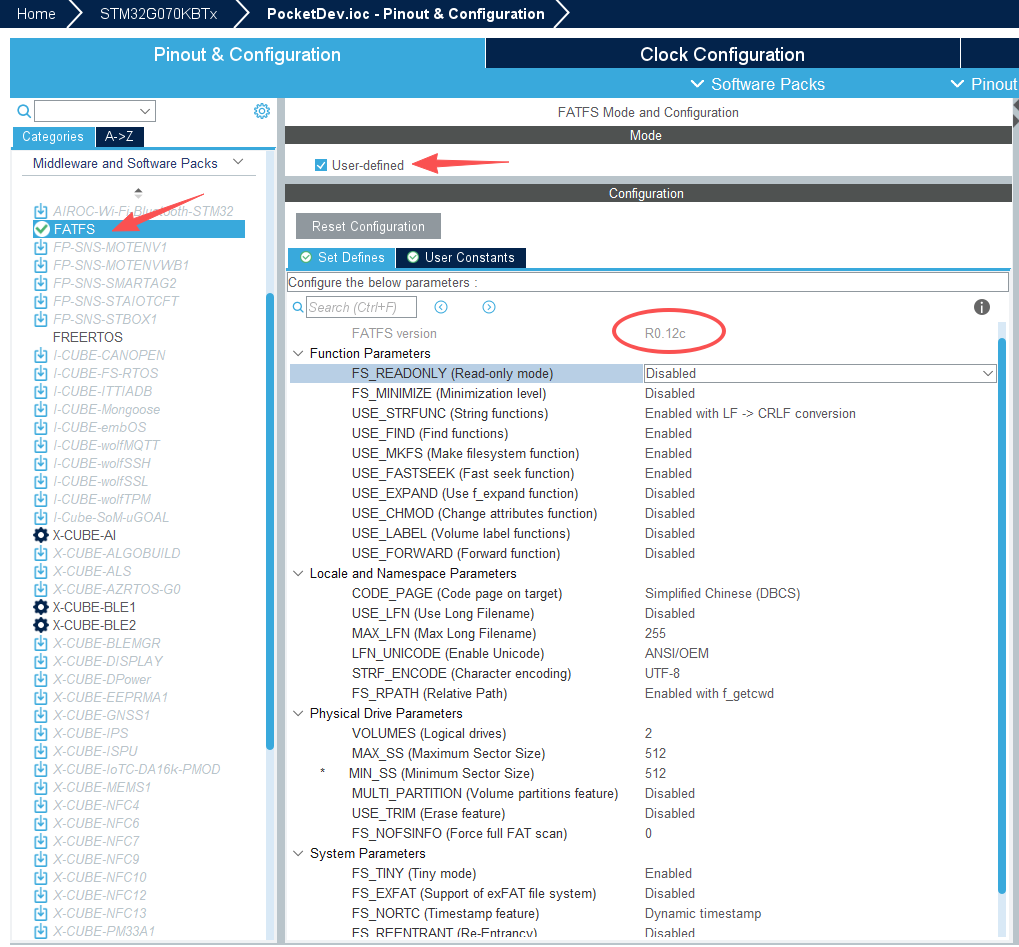Click the green check icon next to FATFS
The image size is (1019, 947).
pos(42,229)
